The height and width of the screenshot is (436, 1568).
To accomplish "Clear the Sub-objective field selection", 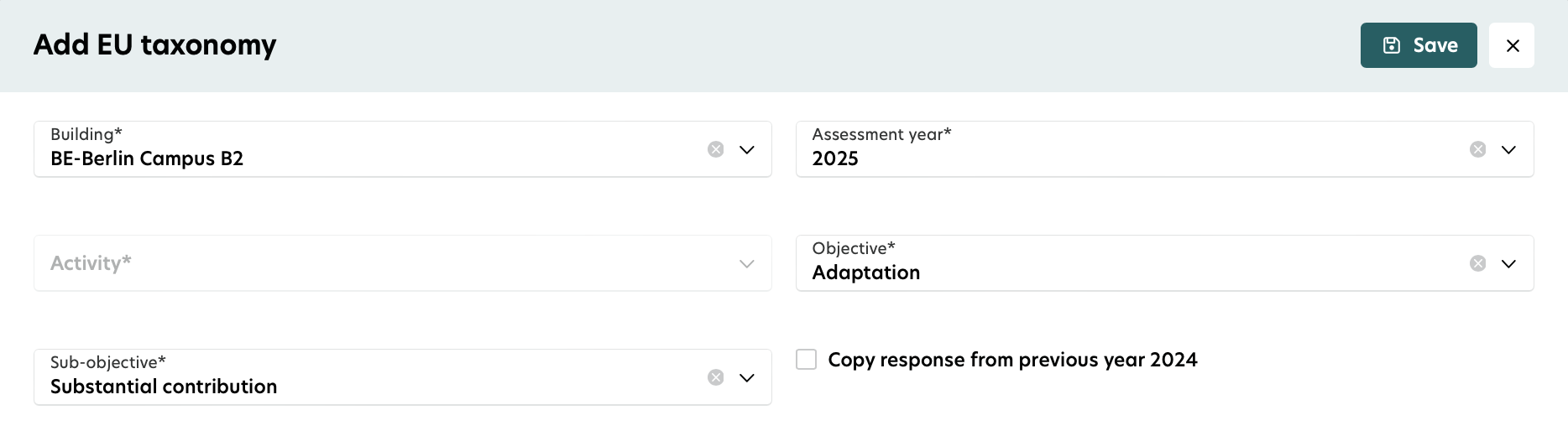I will tap(715, 377).
